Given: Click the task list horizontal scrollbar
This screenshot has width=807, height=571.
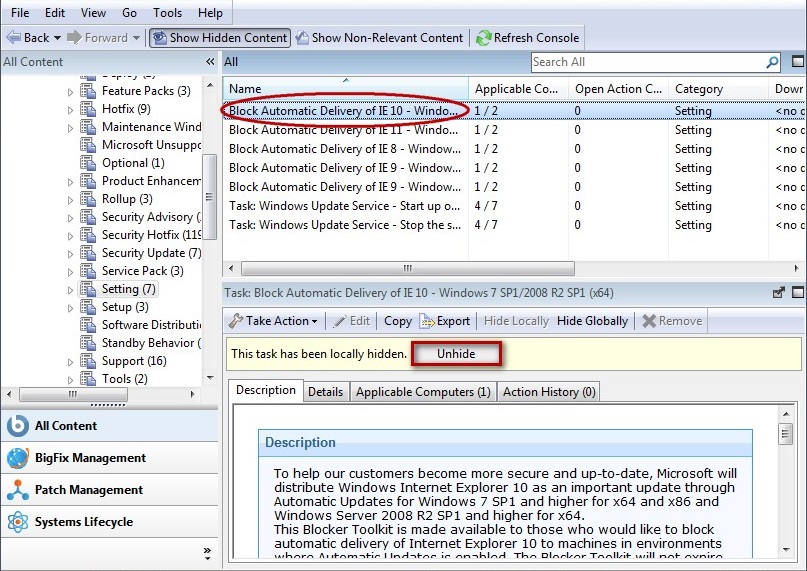Looking at the screenshot, I should click(407, 269).
